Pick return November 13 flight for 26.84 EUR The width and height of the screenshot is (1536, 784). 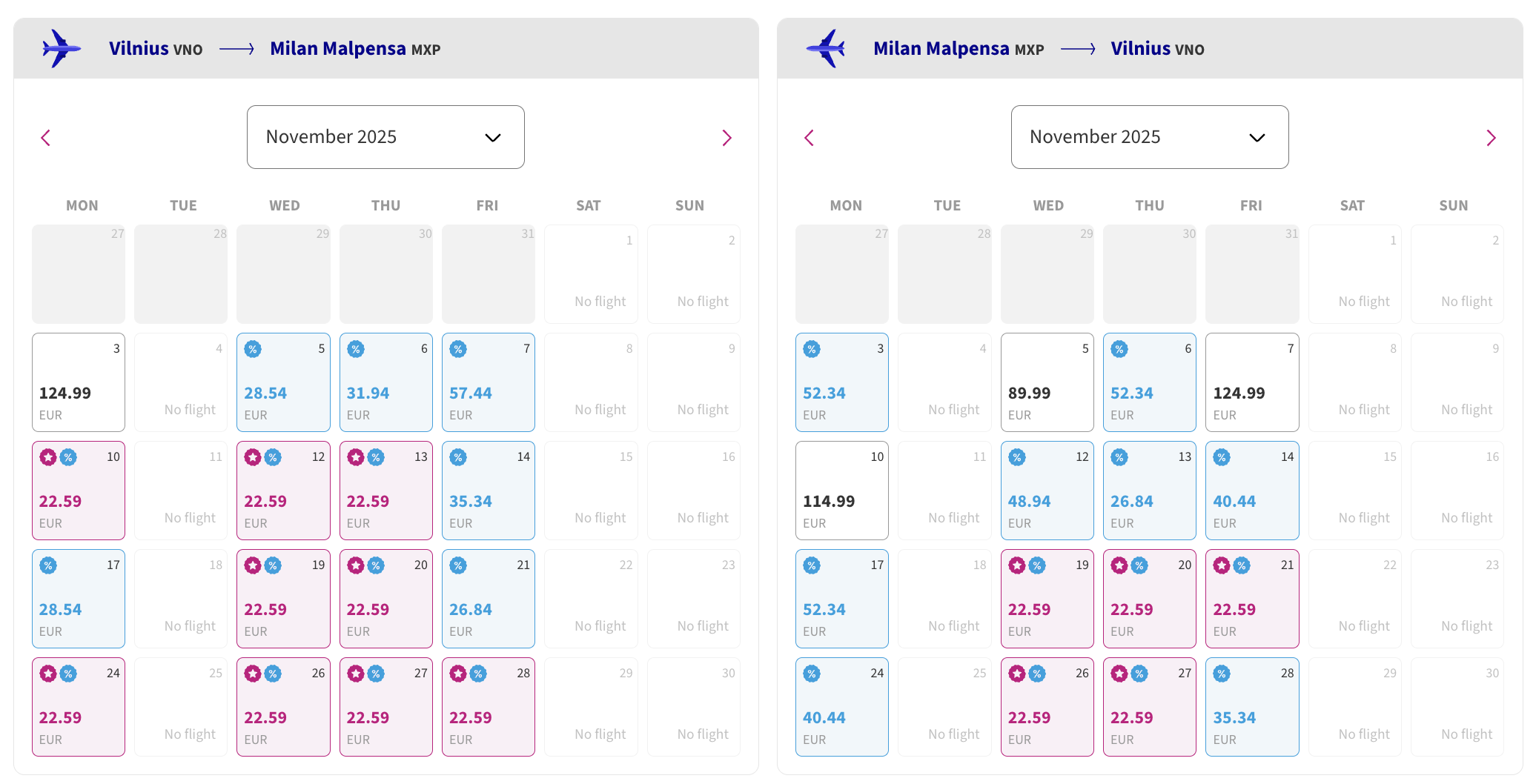click(x=1149, y=491)
